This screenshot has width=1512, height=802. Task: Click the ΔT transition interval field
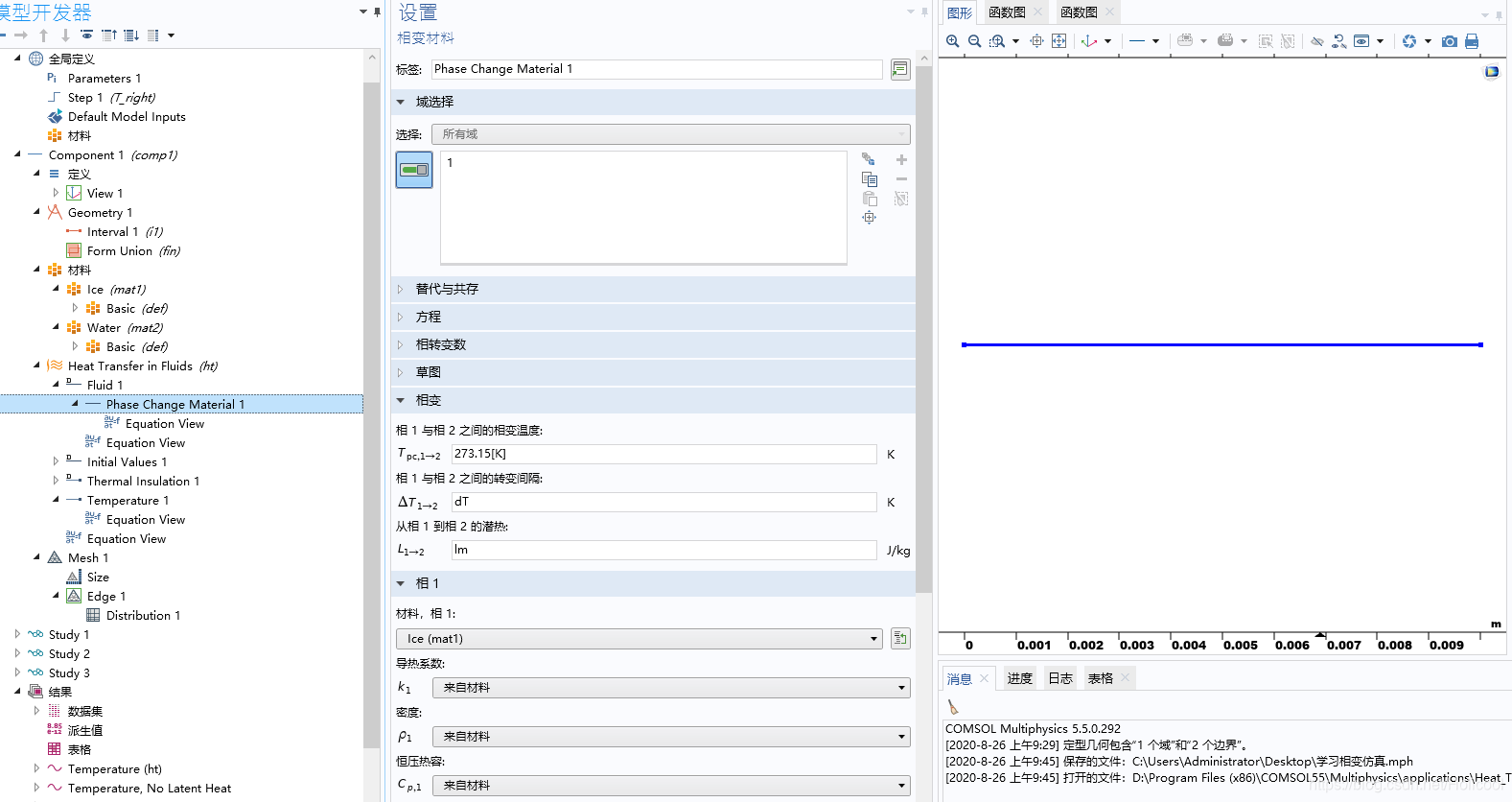663,502
